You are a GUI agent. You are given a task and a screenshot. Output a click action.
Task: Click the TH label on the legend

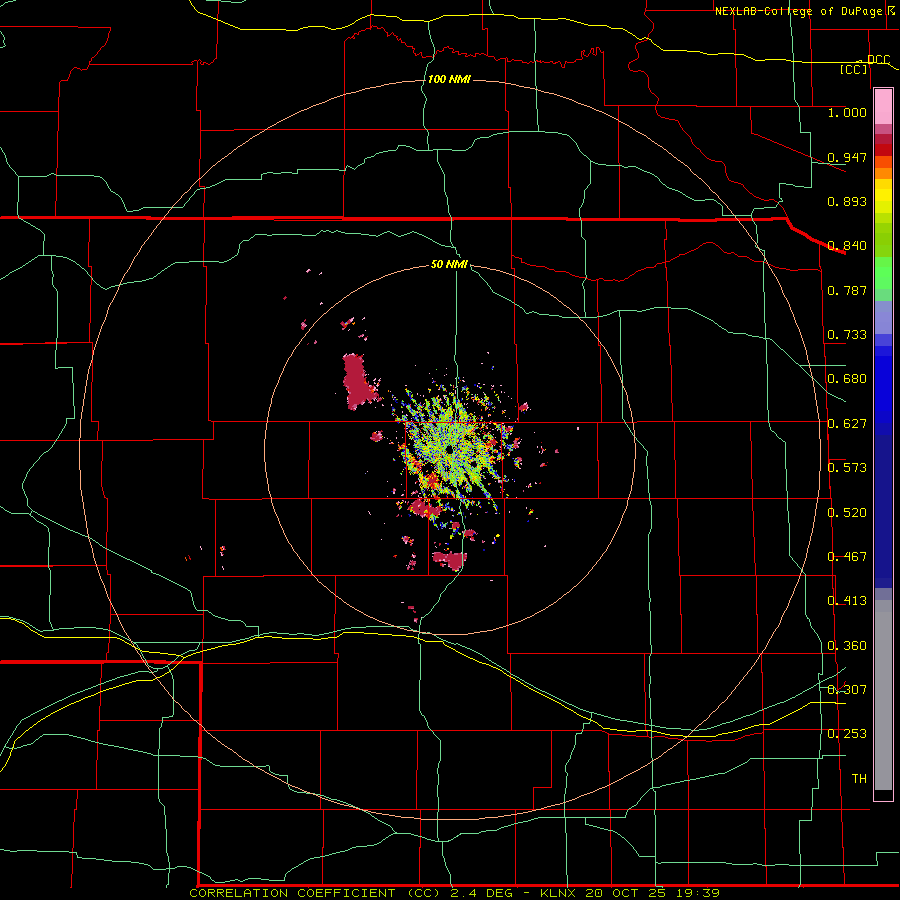[859, 779]
